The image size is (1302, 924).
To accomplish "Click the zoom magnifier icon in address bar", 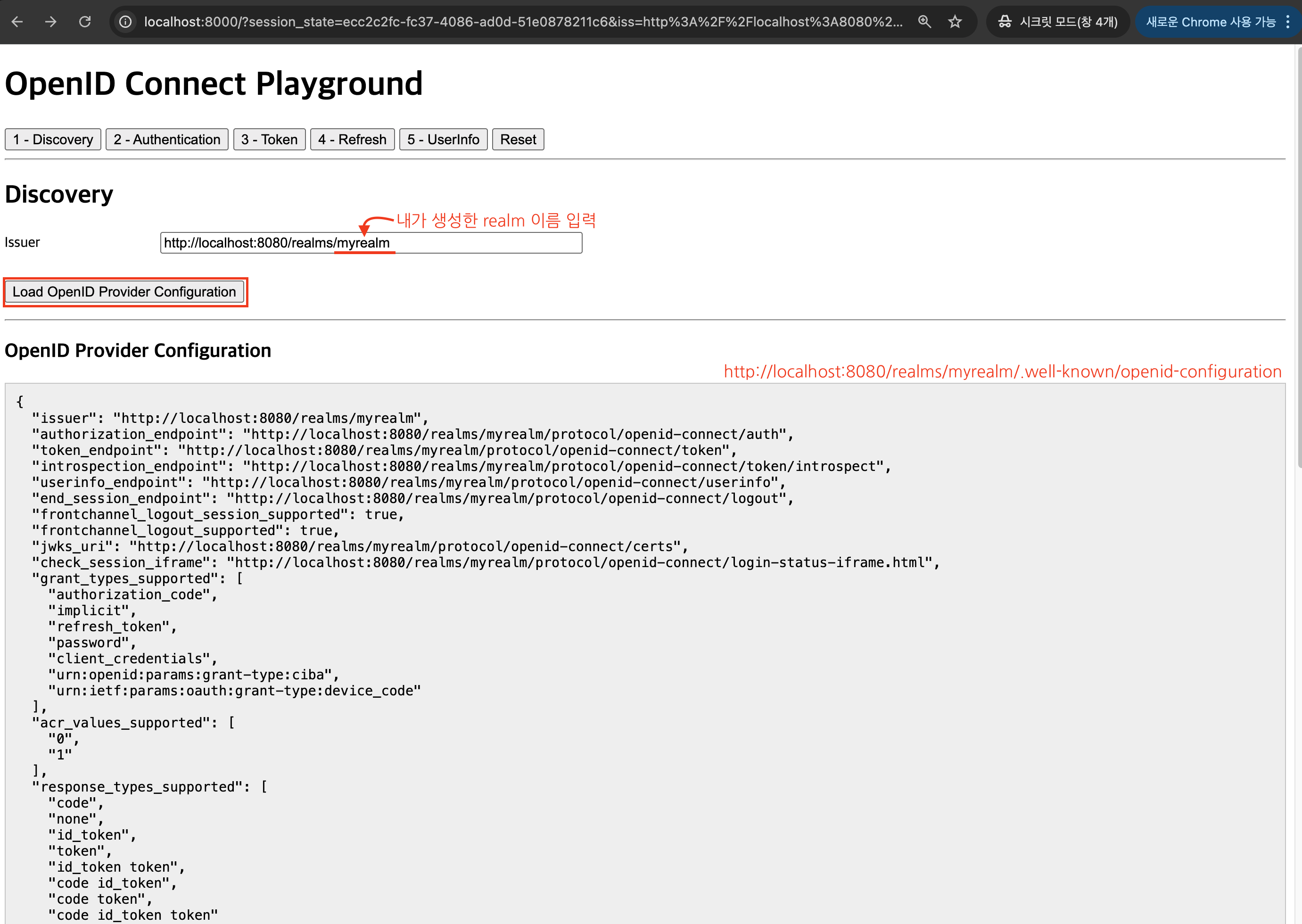I will [x=924, y=22].
